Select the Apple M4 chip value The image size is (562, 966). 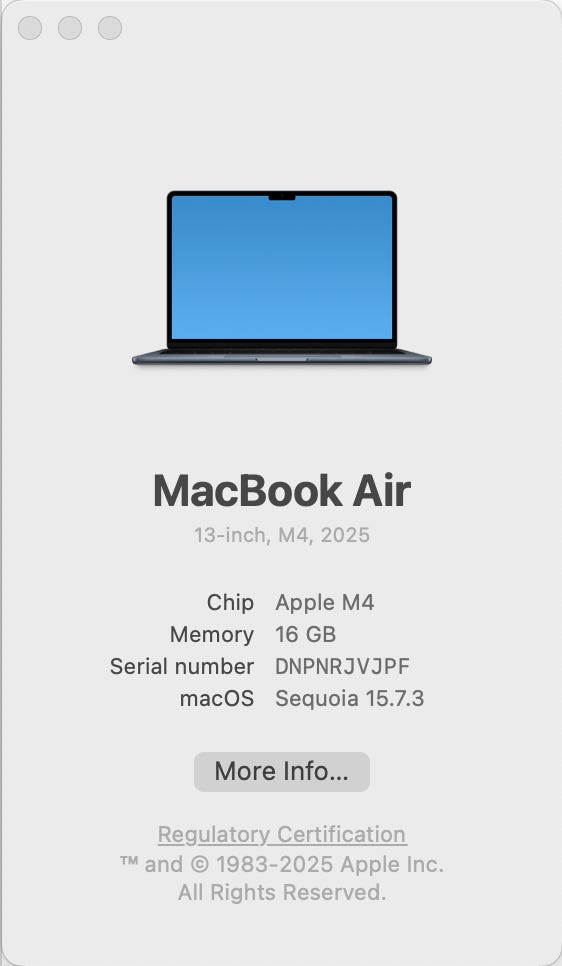[325, 603]
